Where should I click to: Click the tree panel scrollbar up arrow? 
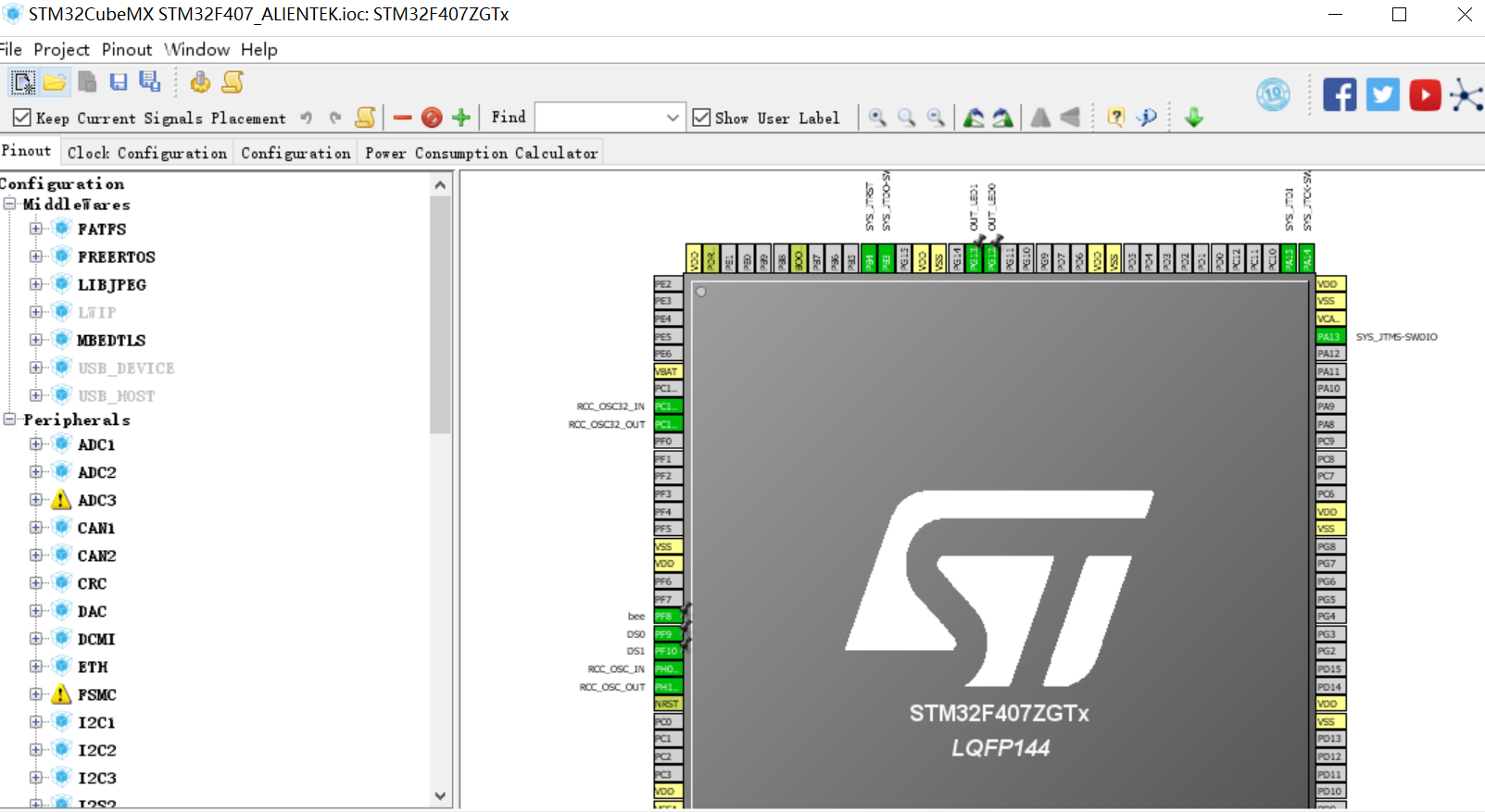click(x=440, y=185)
